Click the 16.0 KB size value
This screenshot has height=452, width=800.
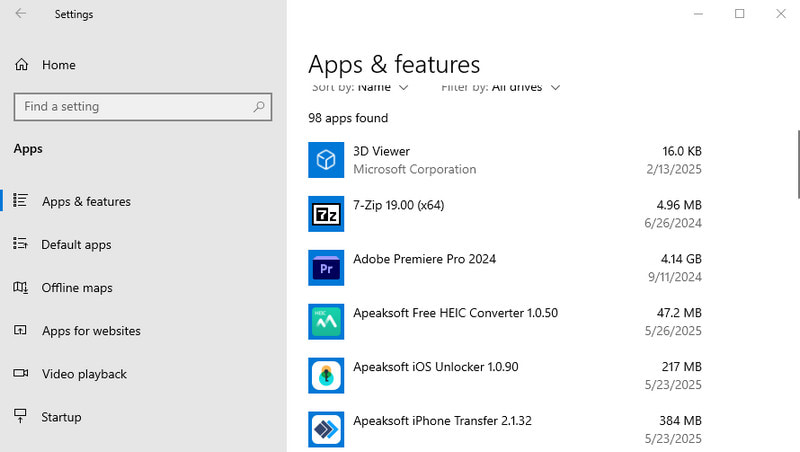pos(682,152)
